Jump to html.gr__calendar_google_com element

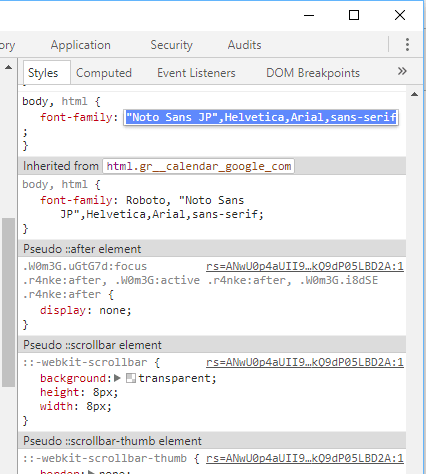tap(199, 166)
